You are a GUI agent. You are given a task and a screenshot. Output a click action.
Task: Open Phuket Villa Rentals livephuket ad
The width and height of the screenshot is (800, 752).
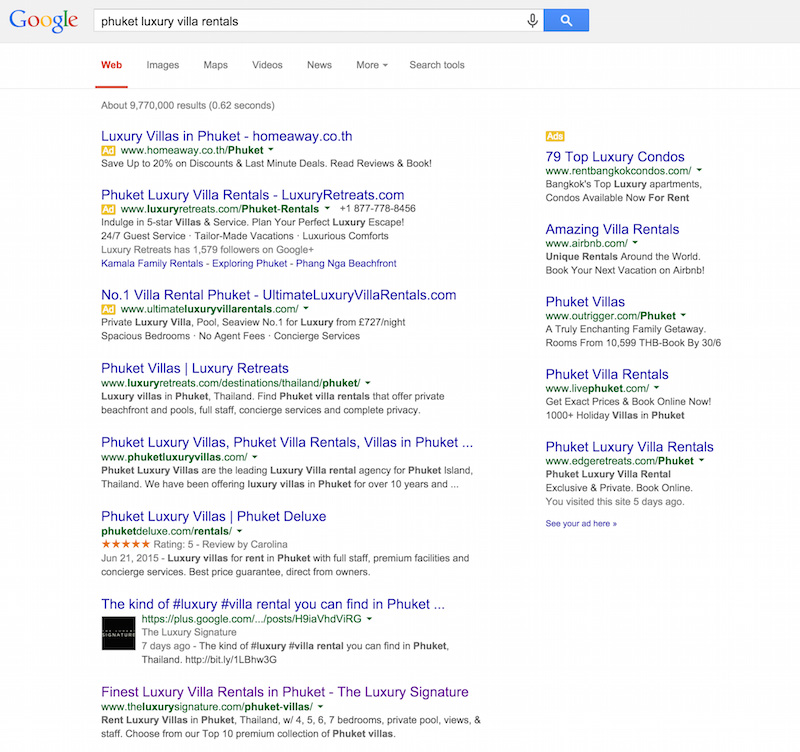click(x=607, y=374)
